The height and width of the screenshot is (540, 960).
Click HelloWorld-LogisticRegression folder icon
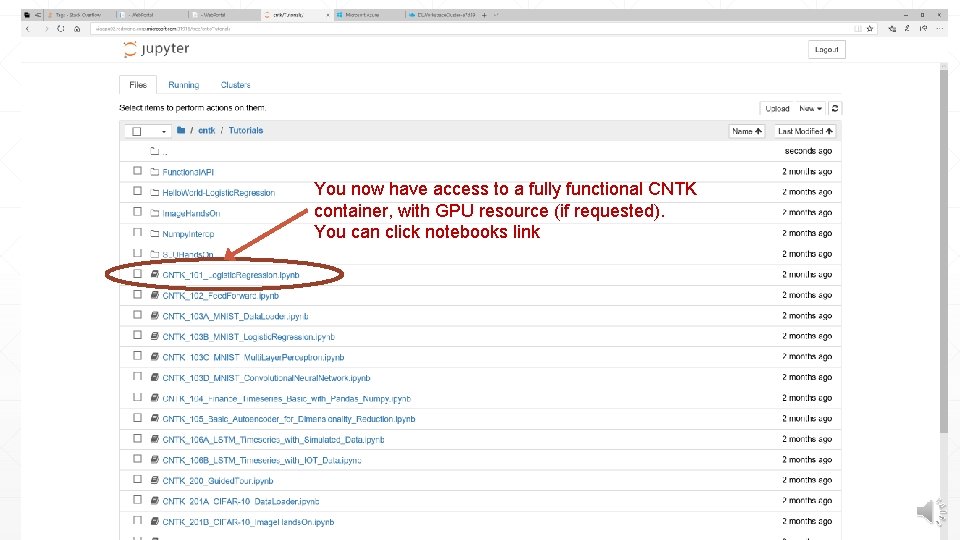click(x=155, y=192)
